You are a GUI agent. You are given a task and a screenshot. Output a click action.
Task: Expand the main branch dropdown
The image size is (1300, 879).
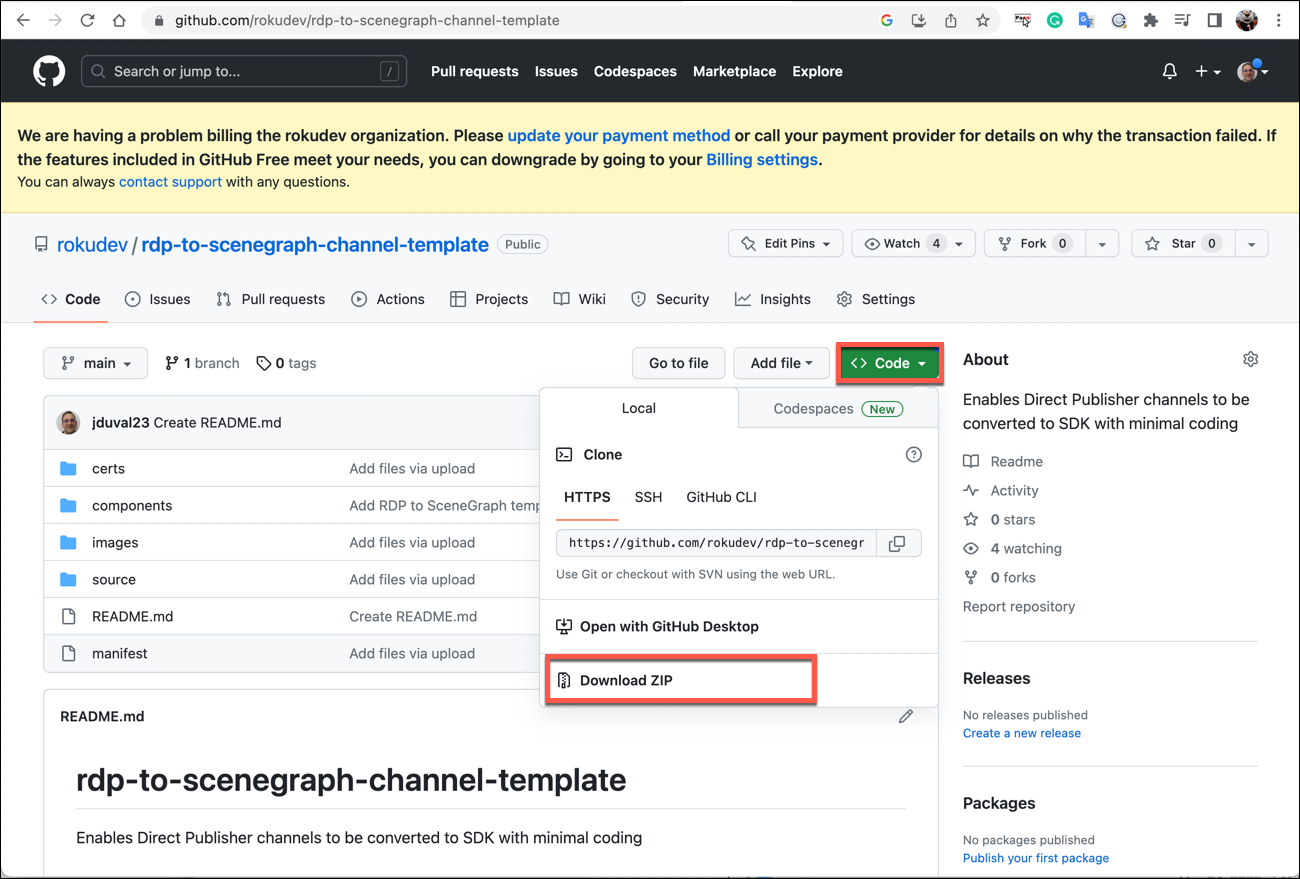point(96,363)
